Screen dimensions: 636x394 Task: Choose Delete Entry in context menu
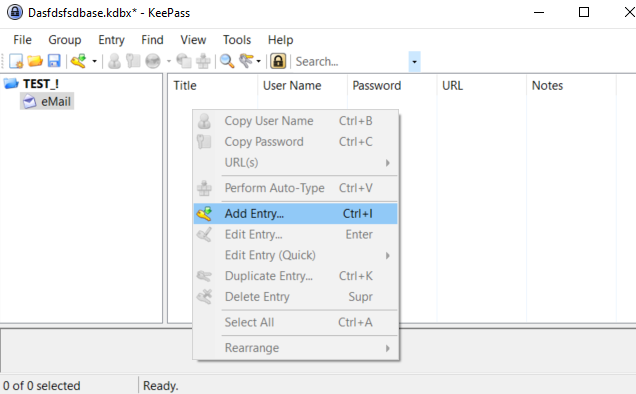tap(295, 297)
